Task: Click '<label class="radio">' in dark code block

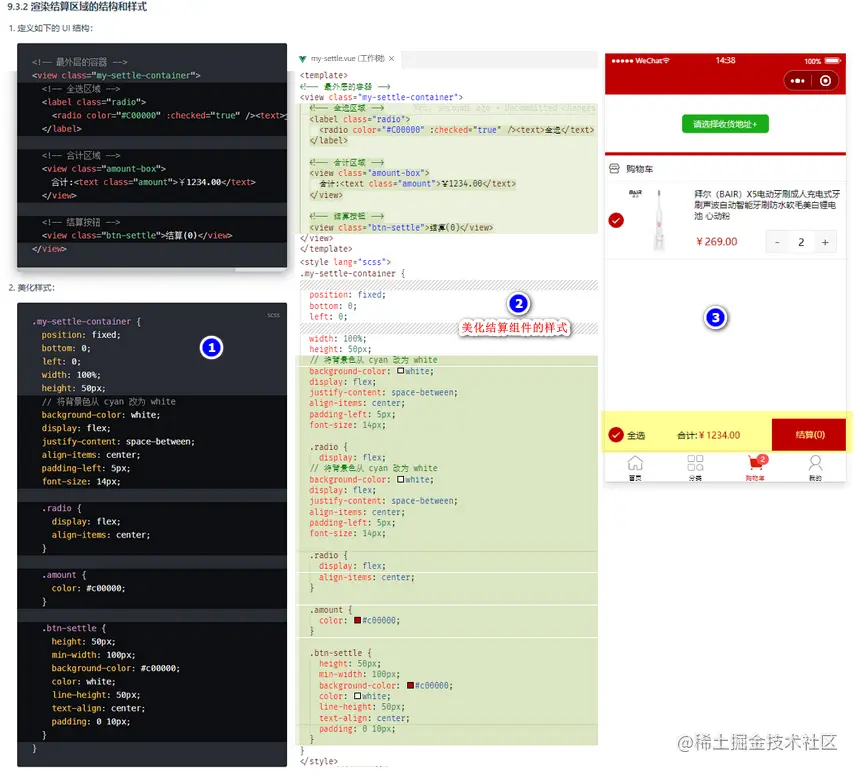Action: coord(94,102)
